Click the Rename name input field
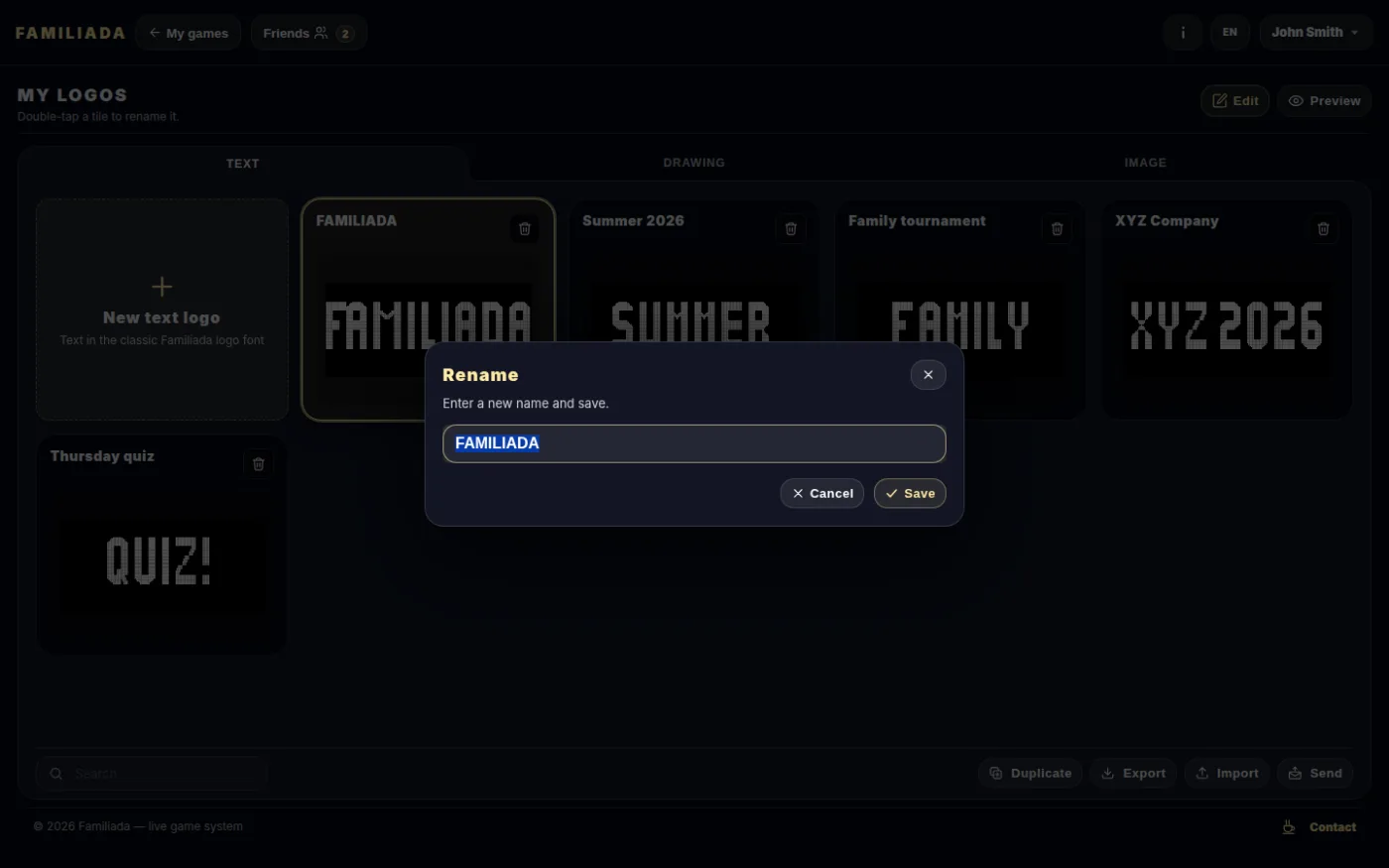 (x=694, y=443)
